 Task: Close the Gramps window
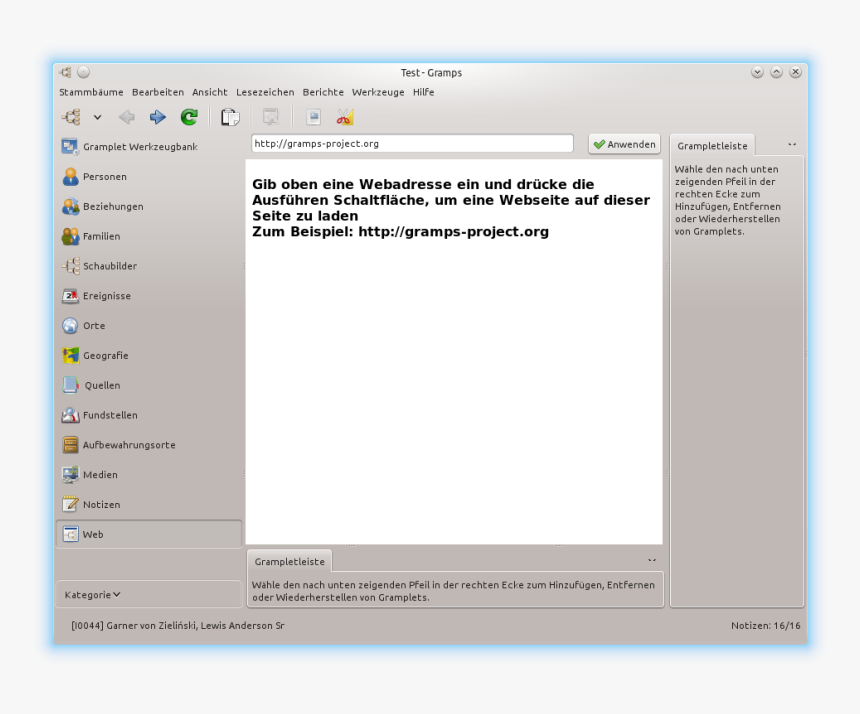(795, 72)
